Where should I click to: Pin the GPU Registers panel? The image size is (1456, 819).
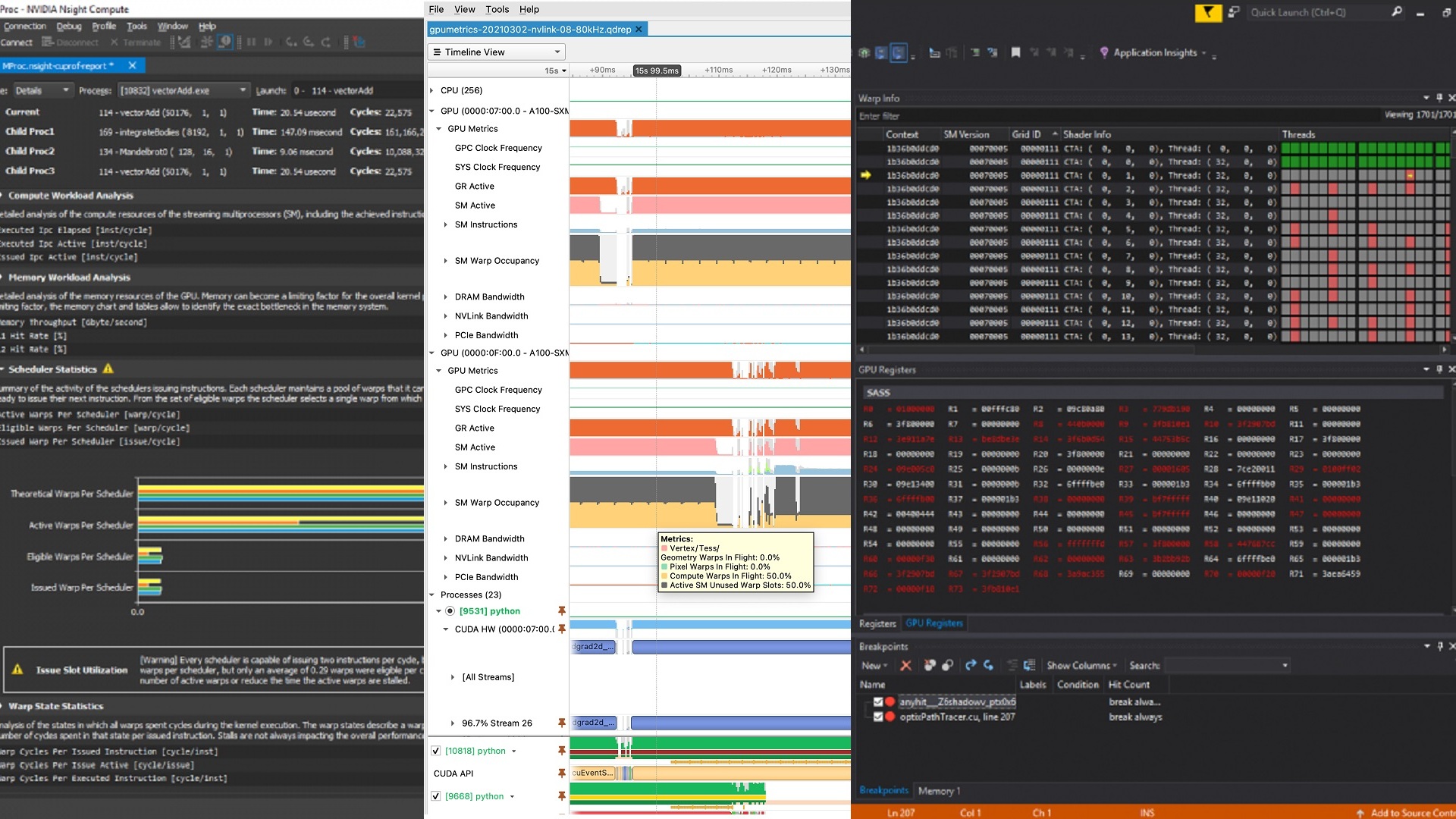coord(1439,369)
